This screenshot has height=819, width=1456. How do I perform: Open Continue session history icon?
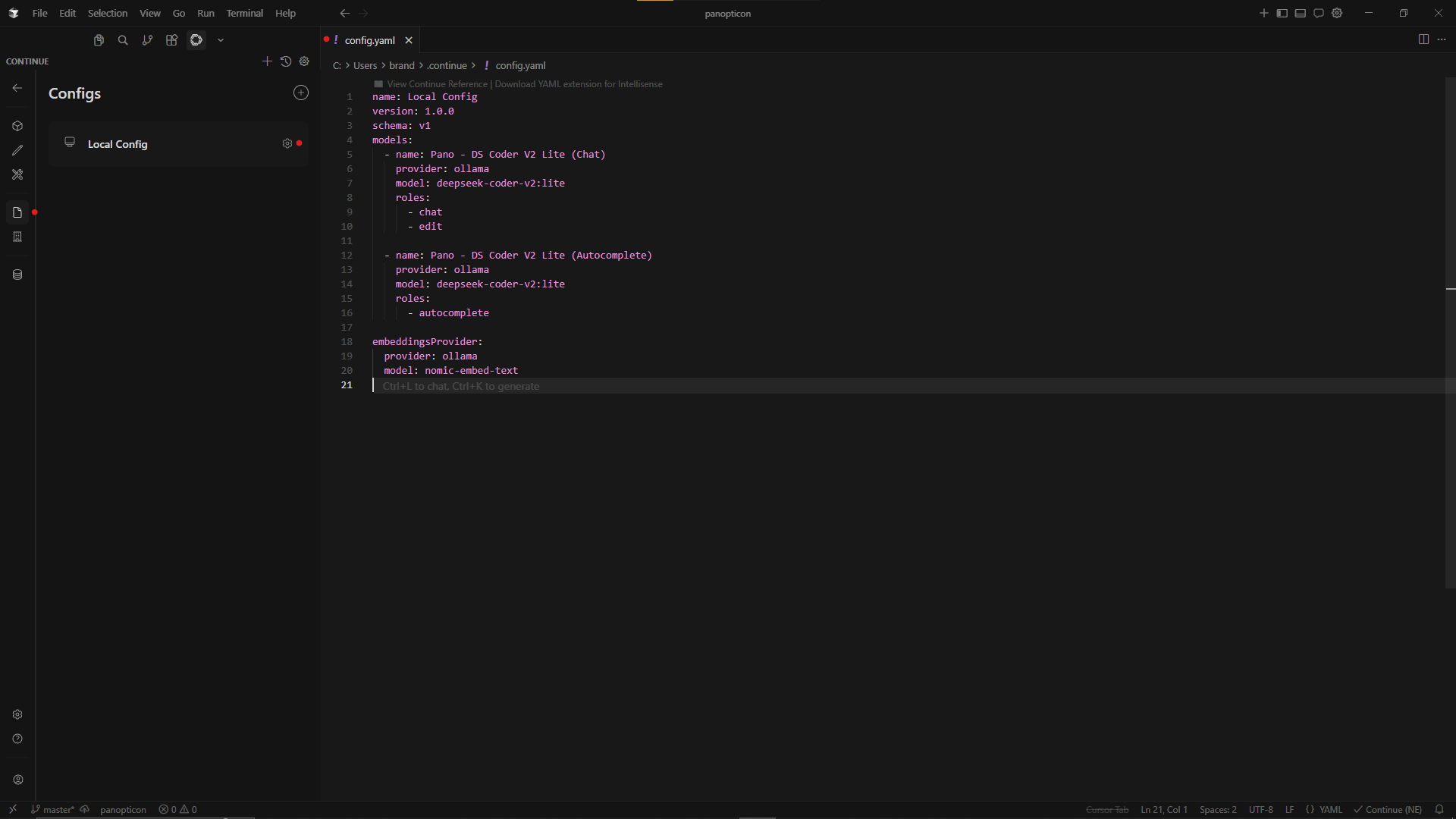click(x=286, y=61)
